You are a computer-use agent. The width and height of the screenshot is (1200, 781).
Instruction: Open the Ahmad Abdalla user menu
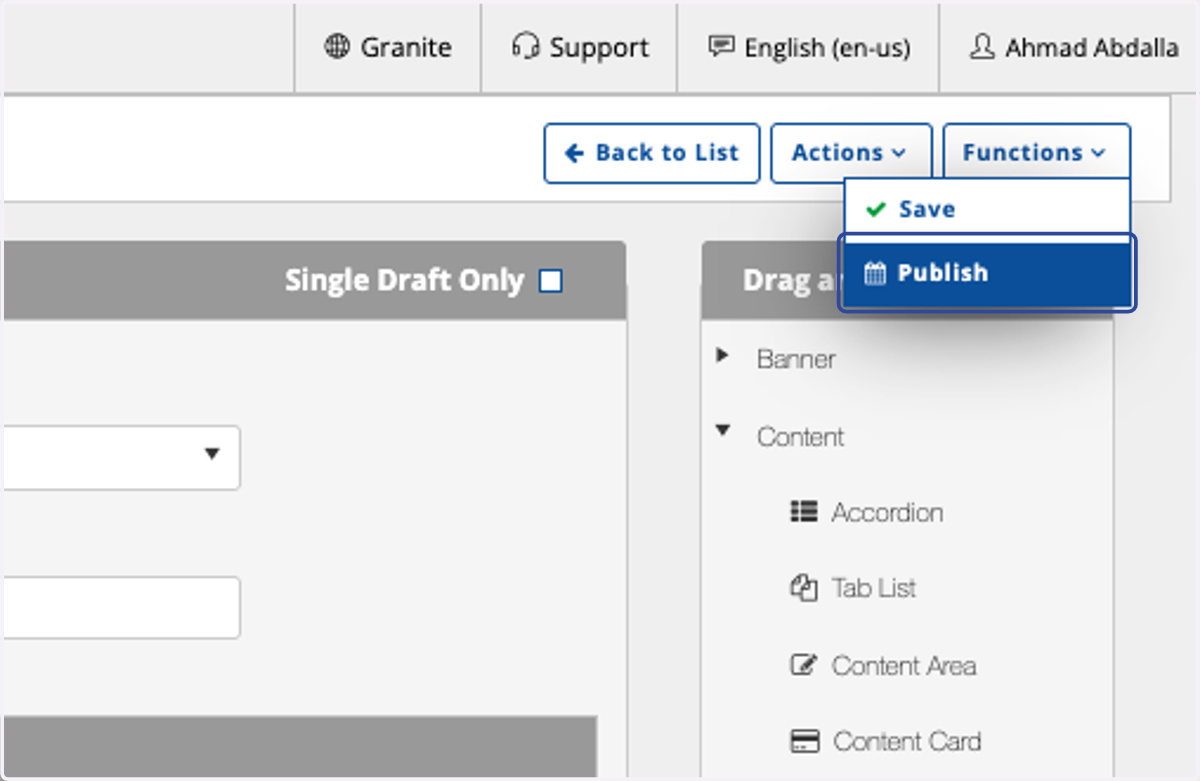point(1073,47)
